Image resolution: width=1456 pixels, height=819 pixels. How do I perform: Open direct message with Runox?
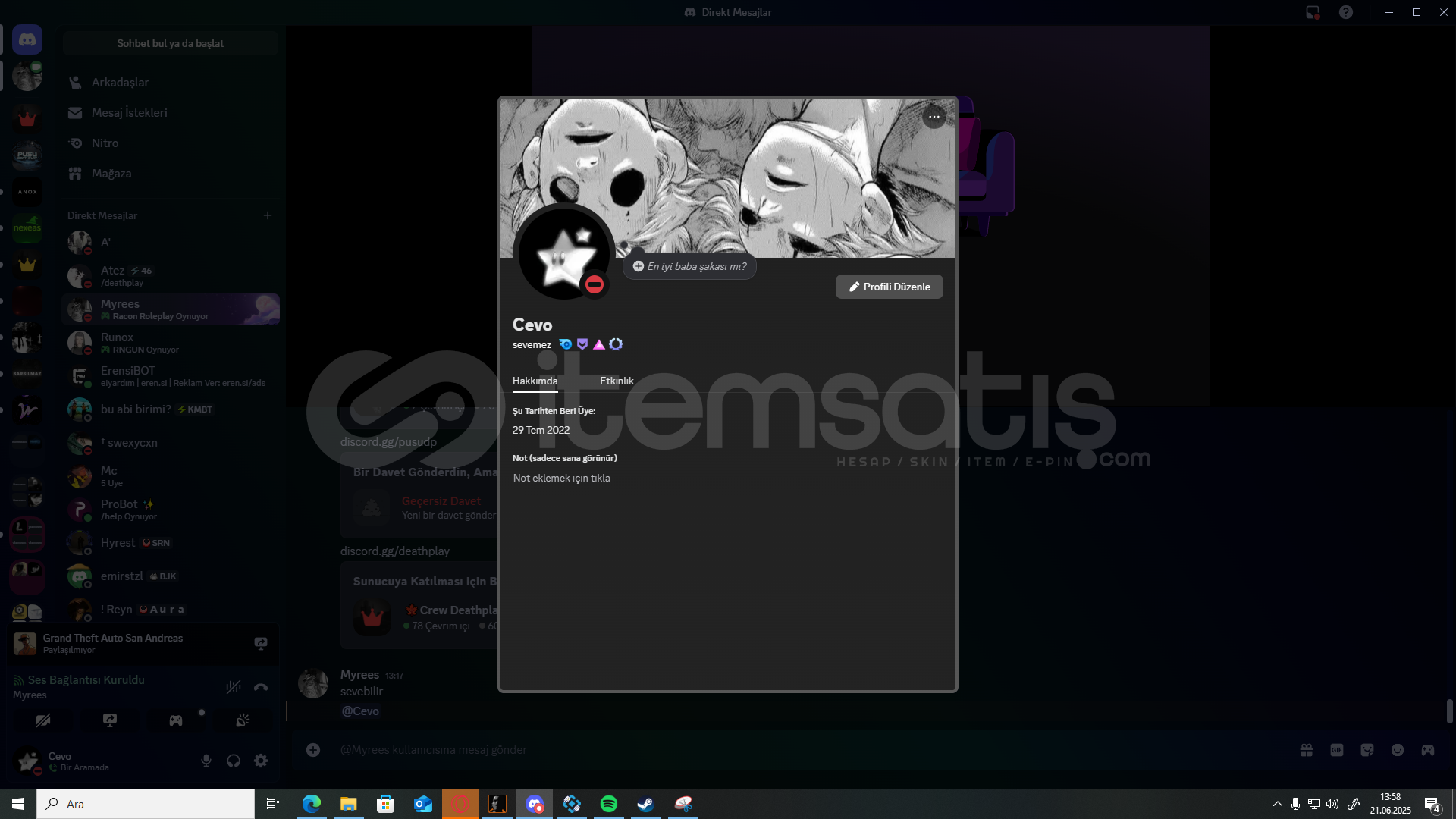click(x=171, y=343)
